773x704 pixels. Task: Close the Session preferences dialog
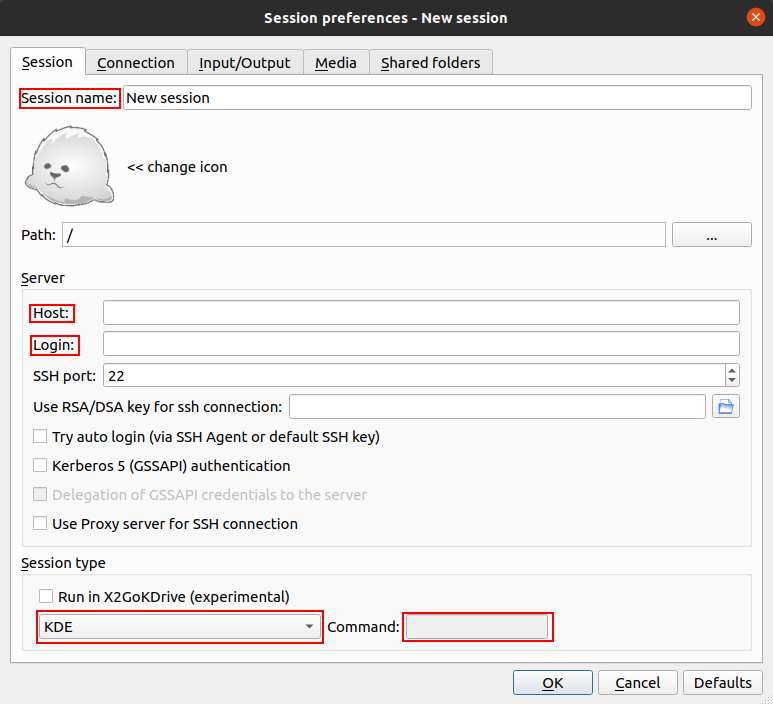[756, 18]
